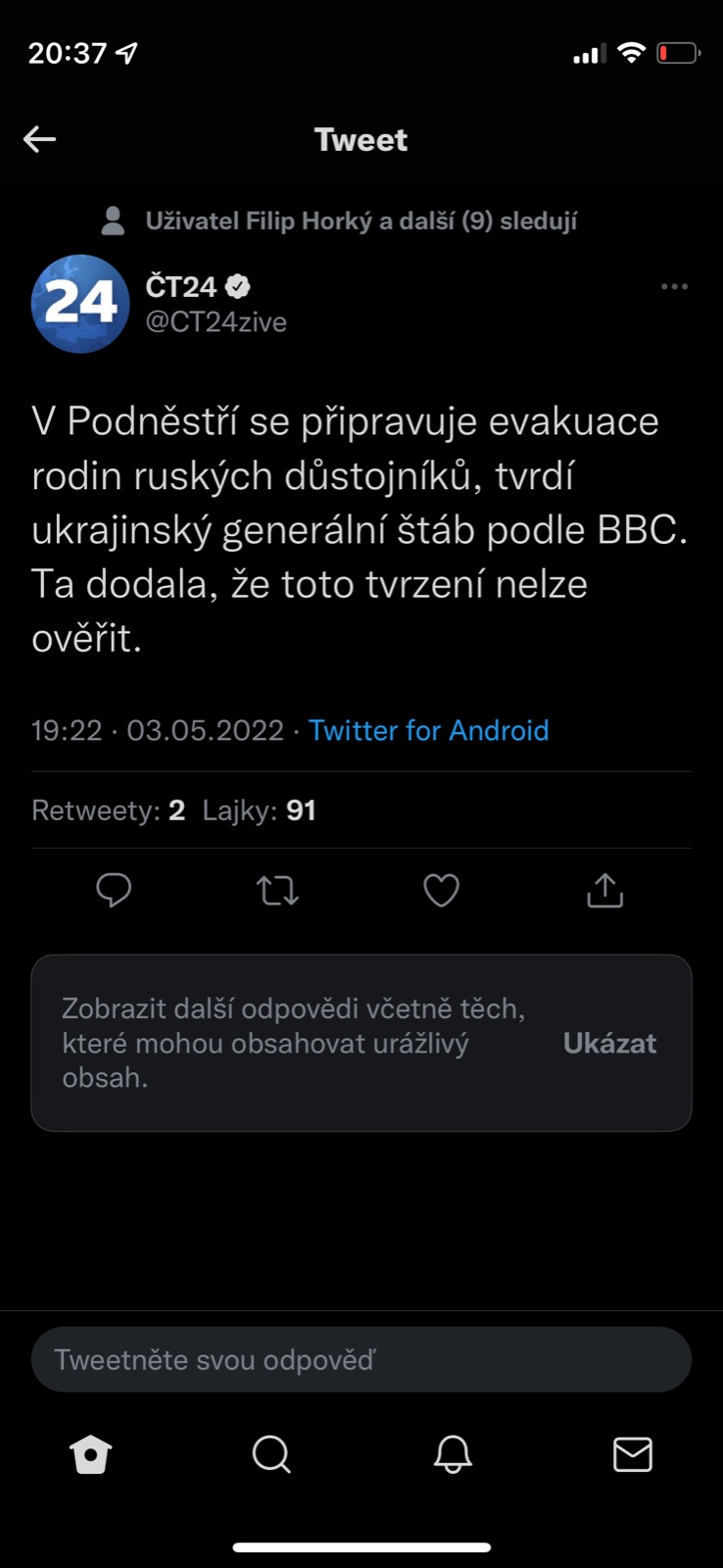Open the Search tab
The width and height of the screenshot is (723, 1568).
[x=271, y=1454]
